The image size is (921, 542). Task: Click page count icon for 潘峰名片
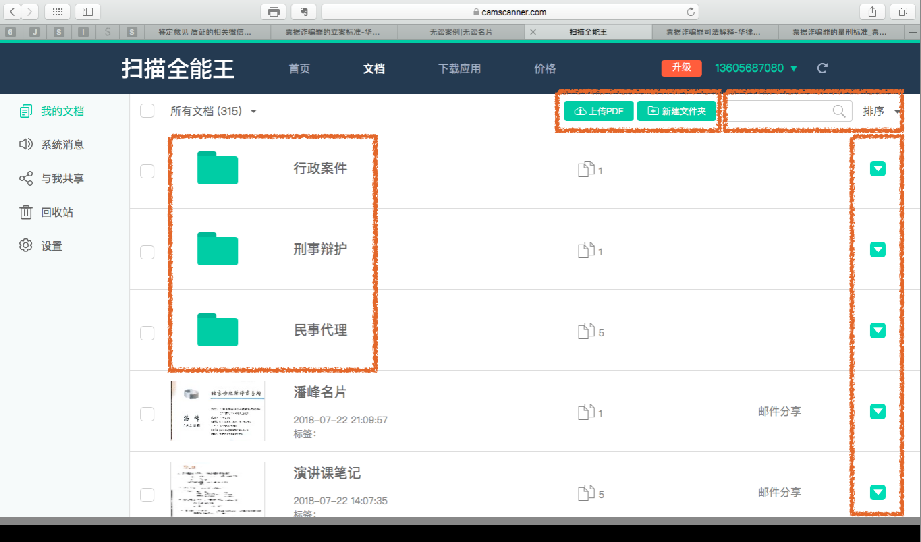(x=587, y=412)
